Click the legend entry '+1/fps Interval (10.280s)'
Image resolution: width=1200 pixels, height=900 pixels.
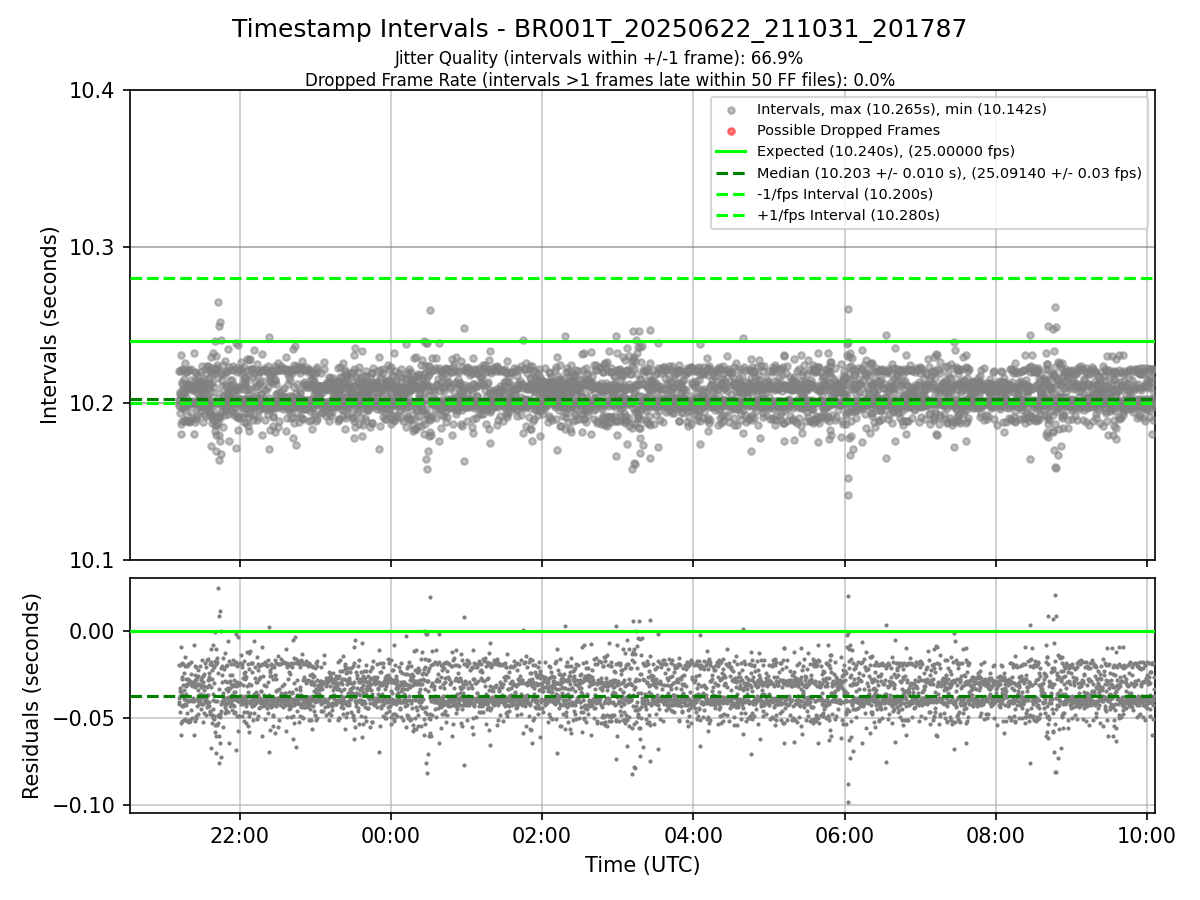848,215
